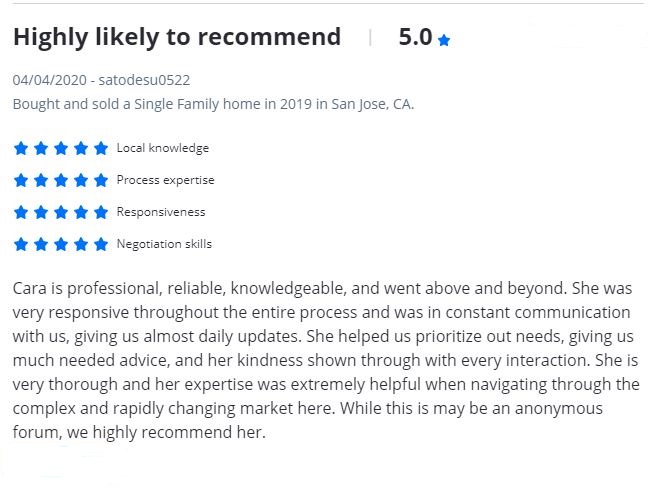Click the "Highly likely to recommend" heading
Screen dimensions: 655x488
tap(177, 38)
